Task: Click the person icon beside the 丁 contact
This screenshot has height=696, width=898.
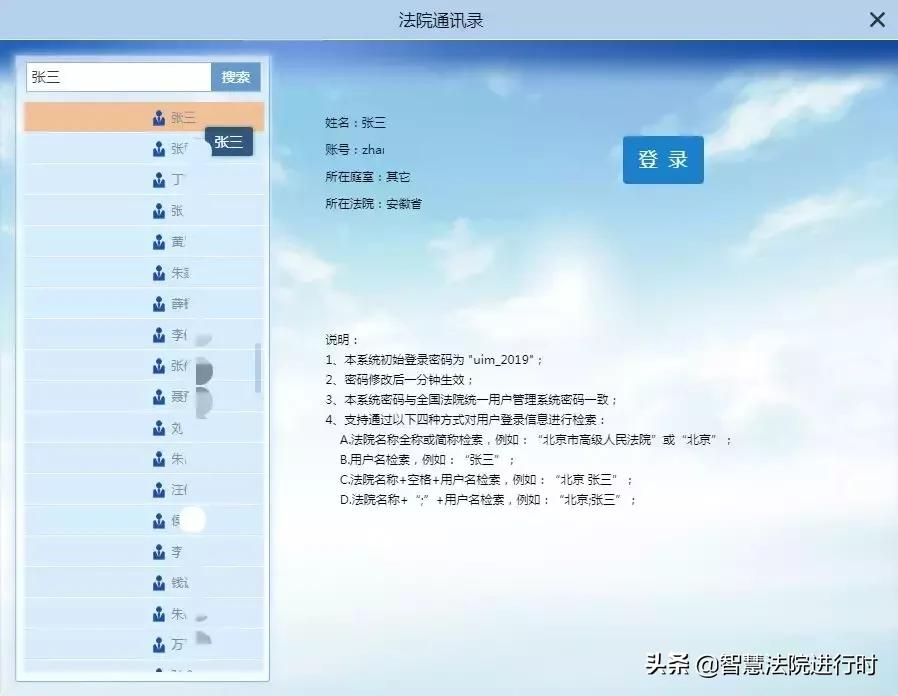Action: [161, 179]
